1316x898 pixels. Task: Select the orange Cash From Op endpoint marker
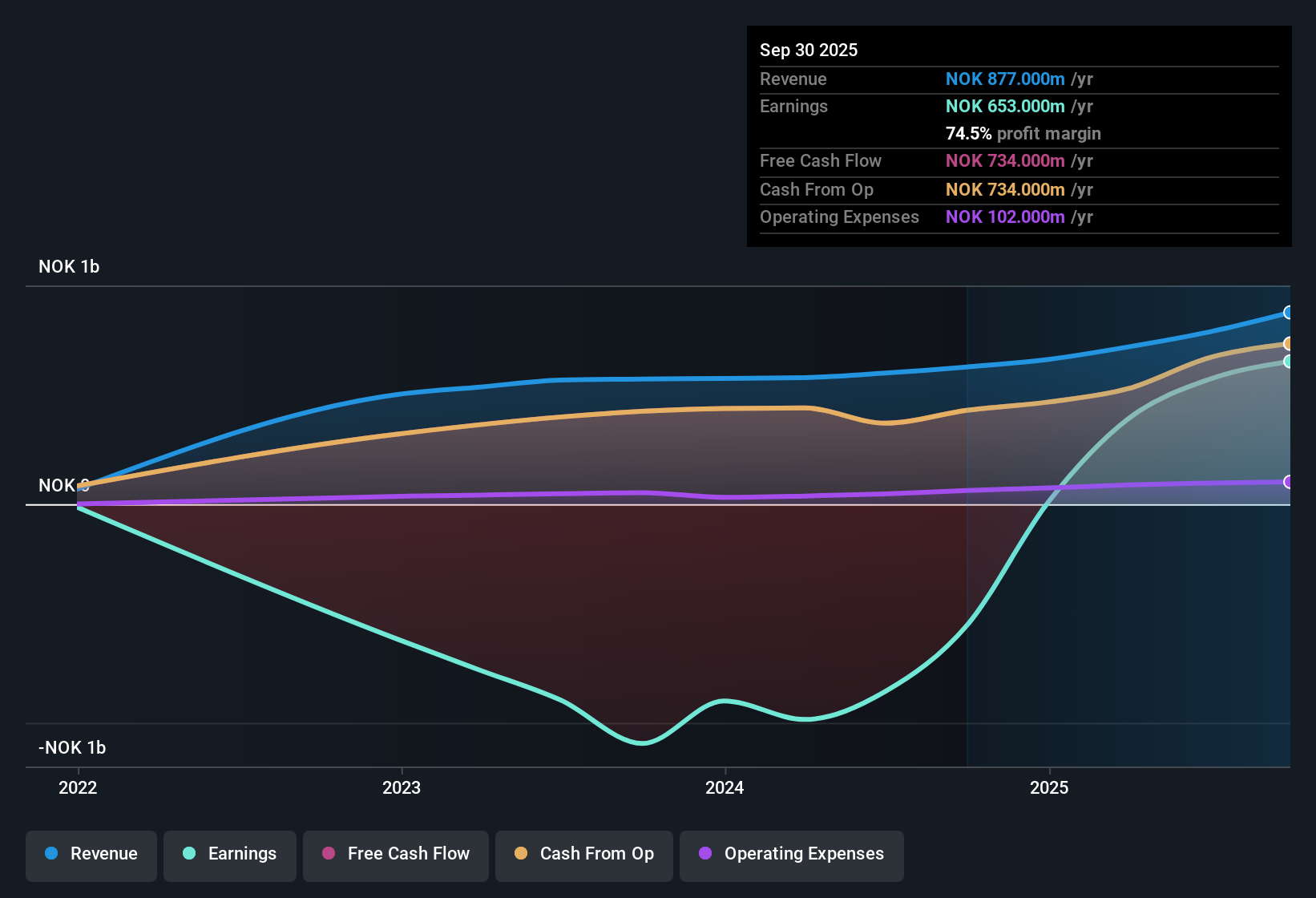1288,344
